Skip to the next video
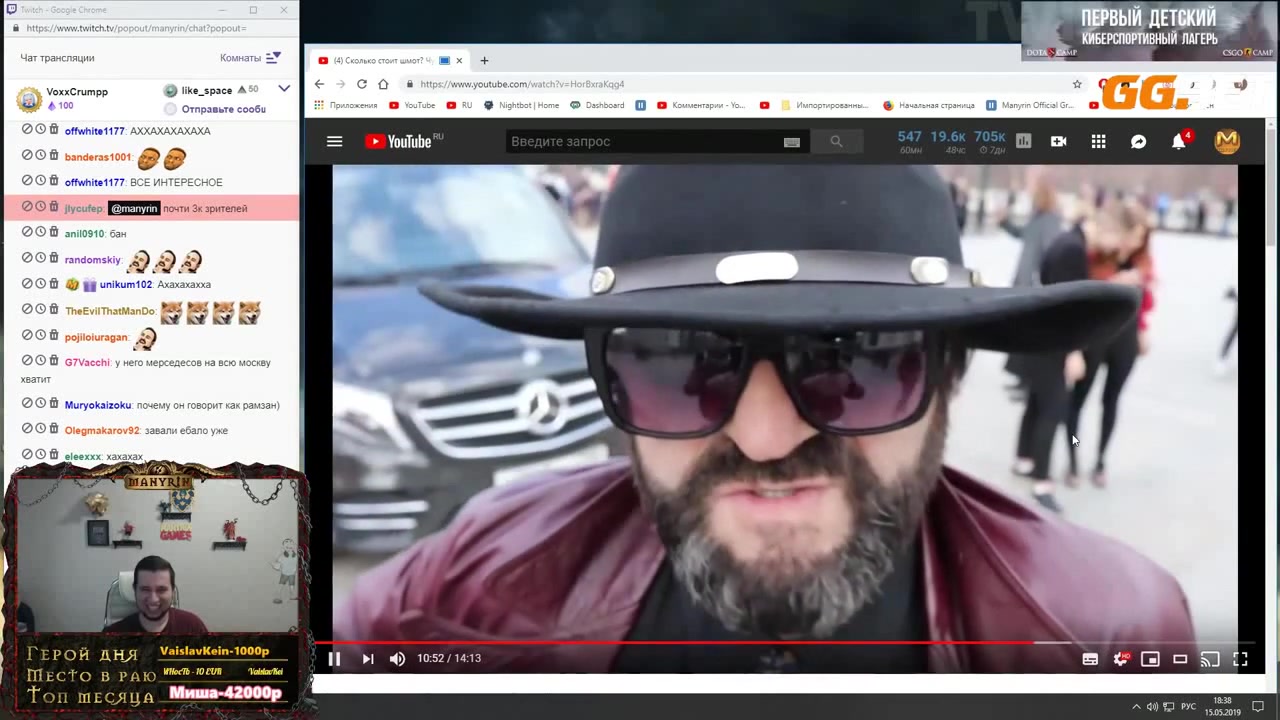Viewport: 1280px width, 720px height. coord(367,658)
